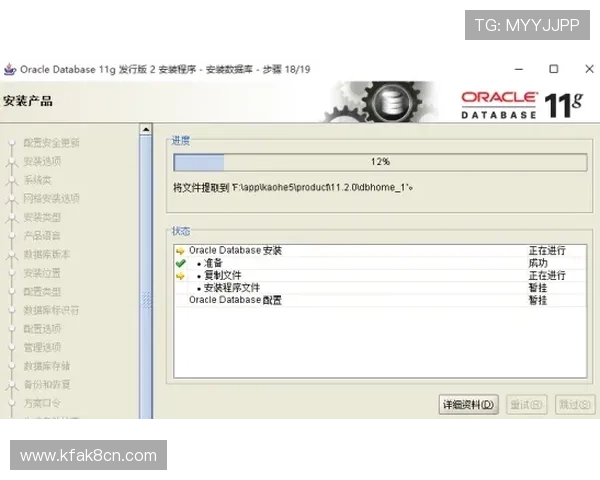The height and width of the screenshot is (480, 600).
Task: Click the 暂挂 status value for Oracle Database 配置
Action: [x=538, y=300]
